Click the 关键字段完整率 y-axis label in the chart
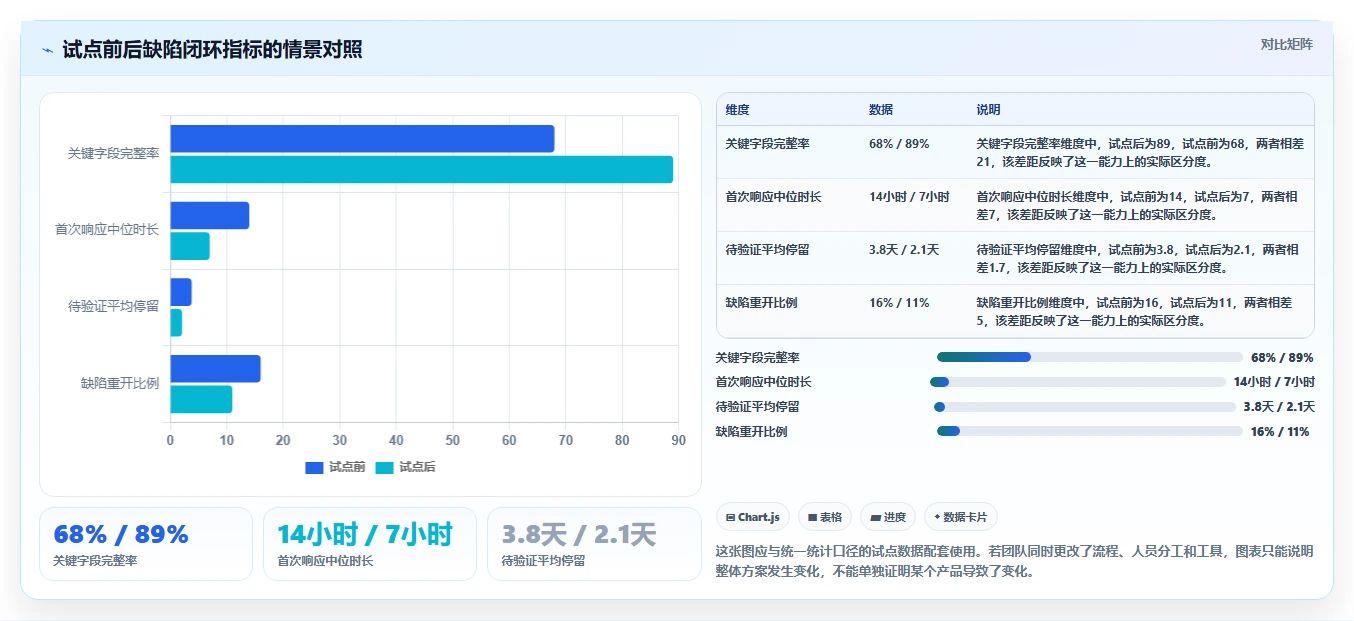The width and height of the screenshot is (1354, 621). click(x=113, y=154)
